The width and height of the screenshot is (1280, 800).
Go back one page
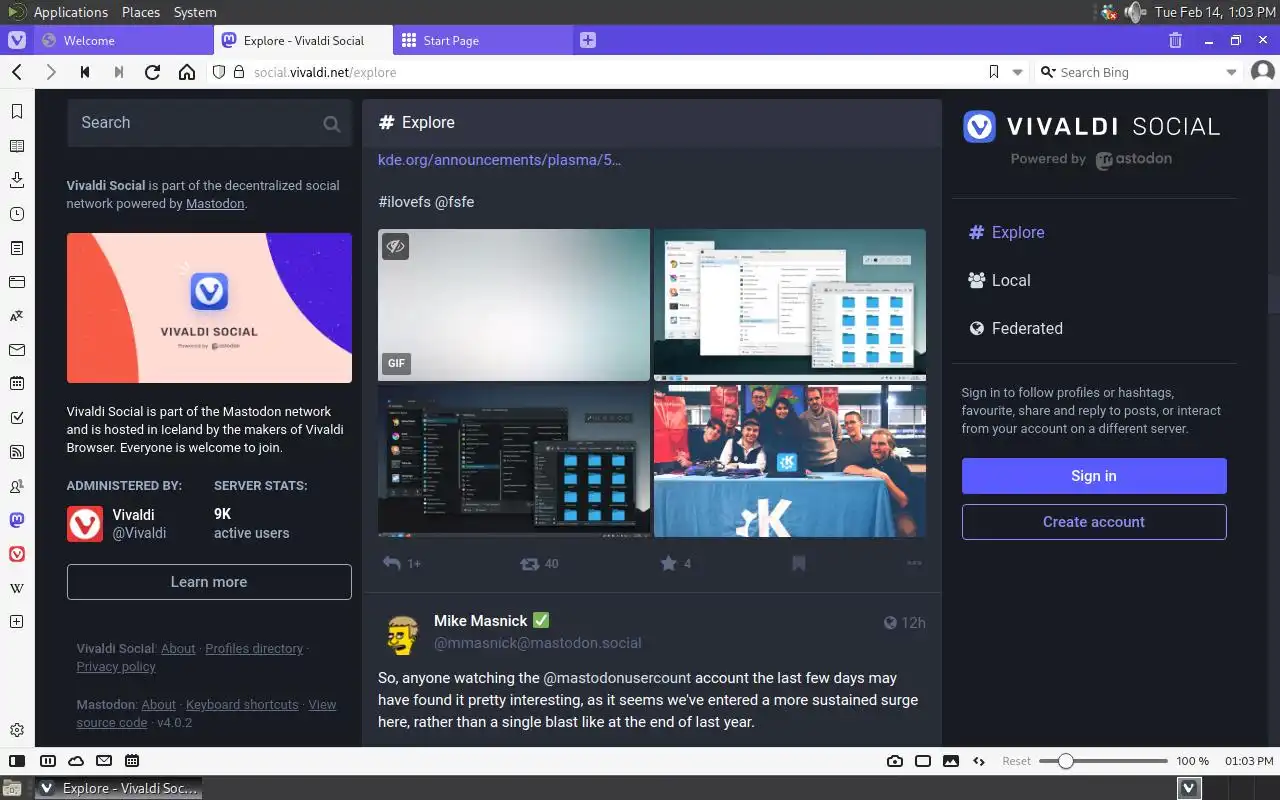(x=17, y=72)
